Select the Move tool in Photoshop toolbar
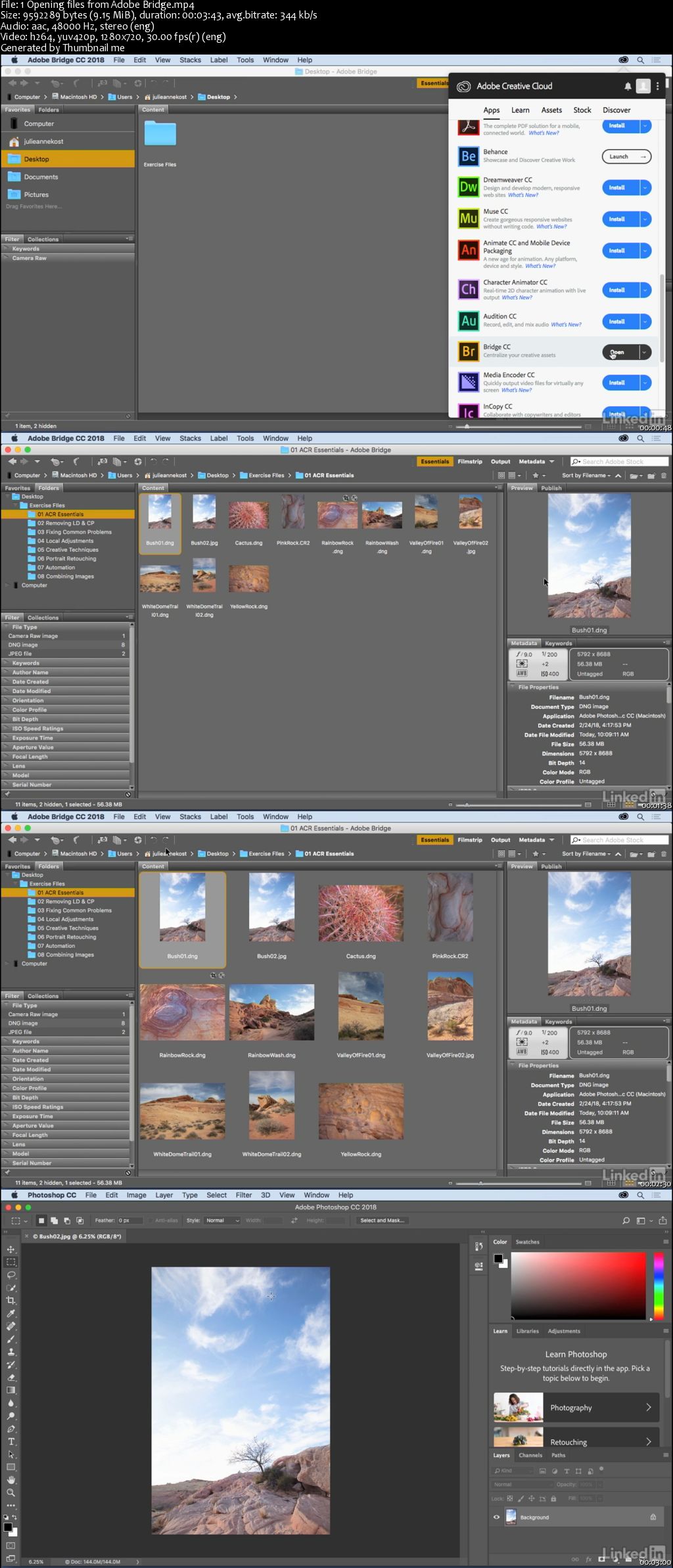The height and width of the screenshot is (1568, 673). 11,1249
